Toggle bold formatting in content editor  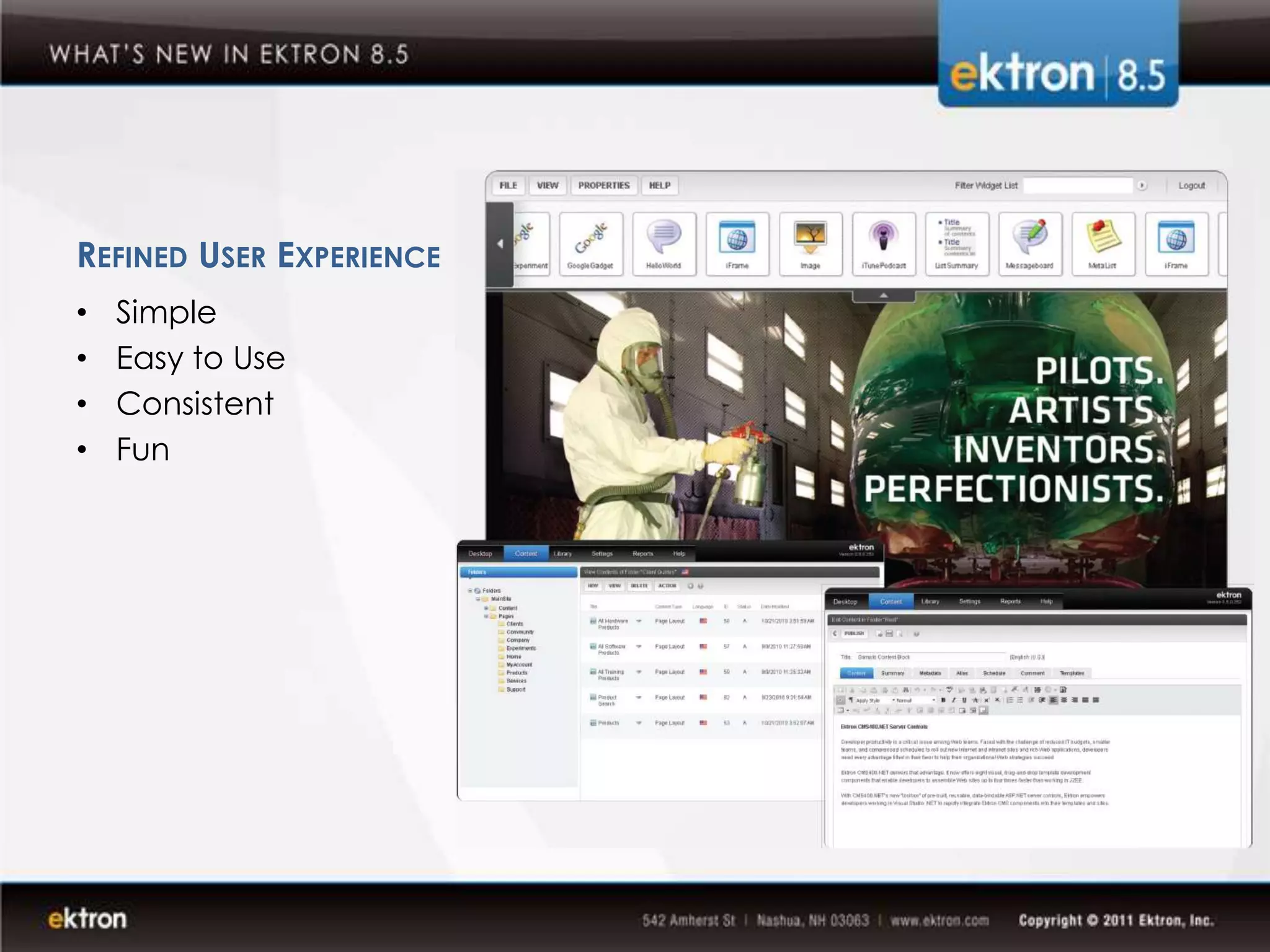(x=943, y=700)
